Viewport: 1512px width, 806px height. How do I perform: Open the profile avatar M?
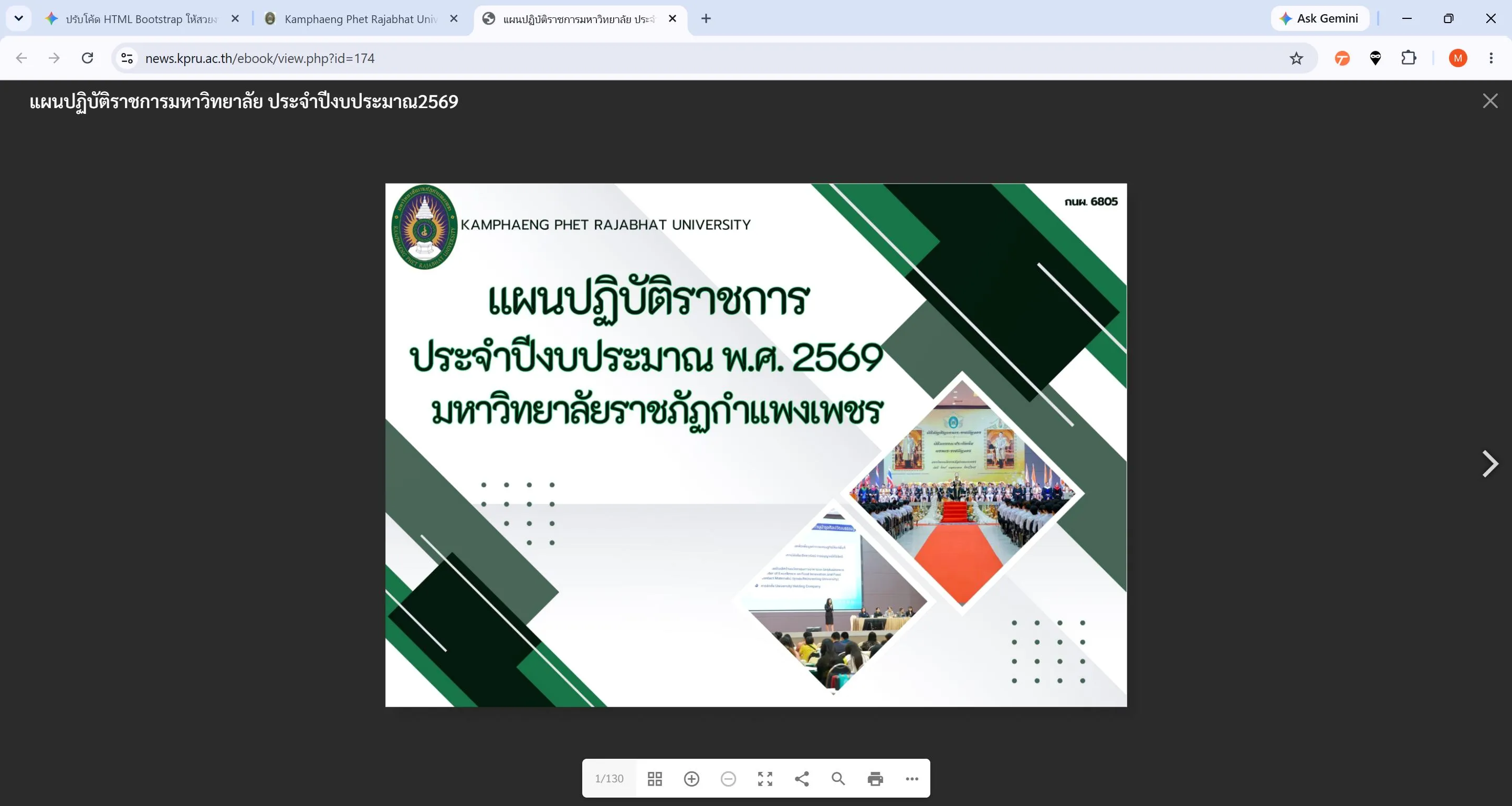(x=1458, y=58)
